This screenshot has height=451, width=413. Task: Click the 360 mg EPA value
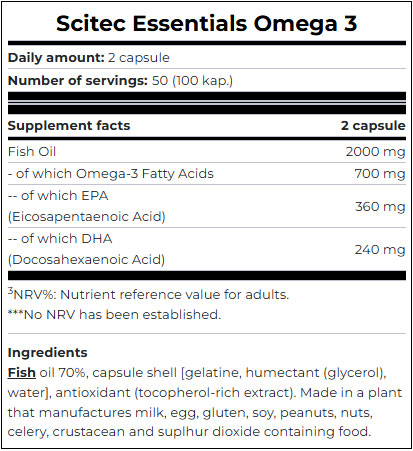coord(380,207)
